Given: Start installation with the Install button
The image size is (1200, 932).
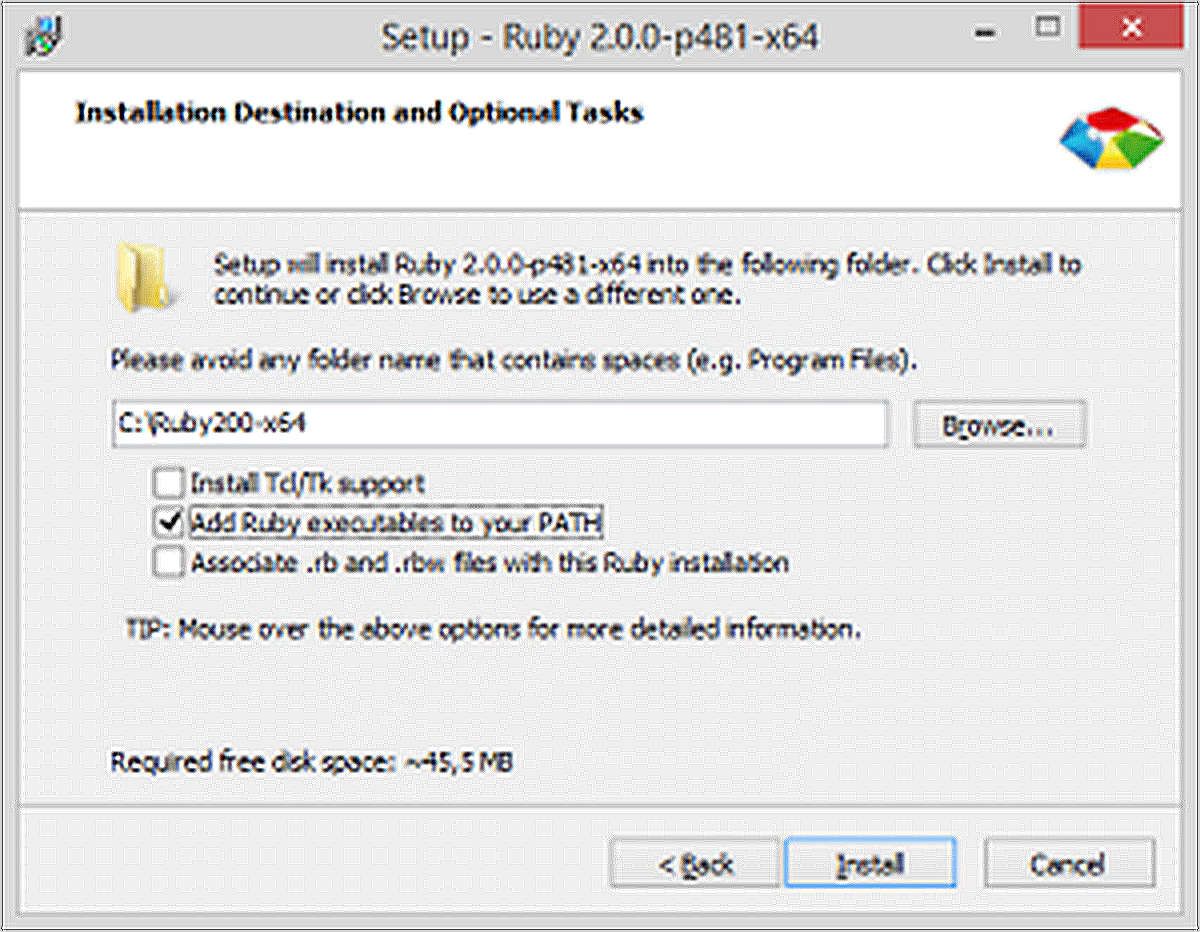Looking at the screenshot, I should point(870,863).
